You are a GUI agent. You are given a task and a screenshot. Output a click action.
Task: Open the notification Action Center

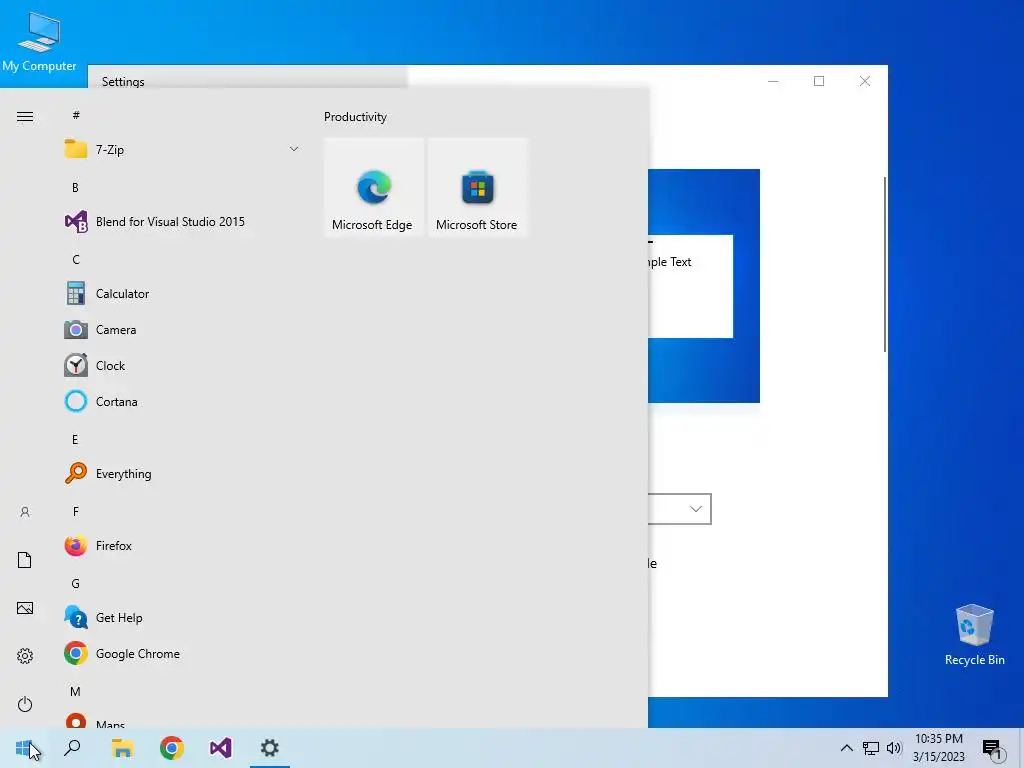992,748
